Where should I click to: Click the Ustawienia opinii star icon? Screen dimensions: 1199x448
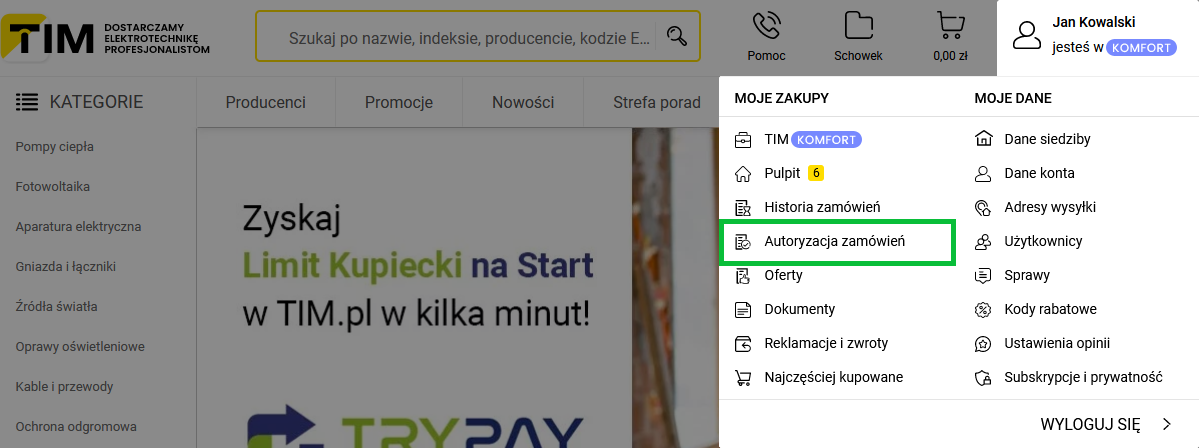tap(983, 343)
